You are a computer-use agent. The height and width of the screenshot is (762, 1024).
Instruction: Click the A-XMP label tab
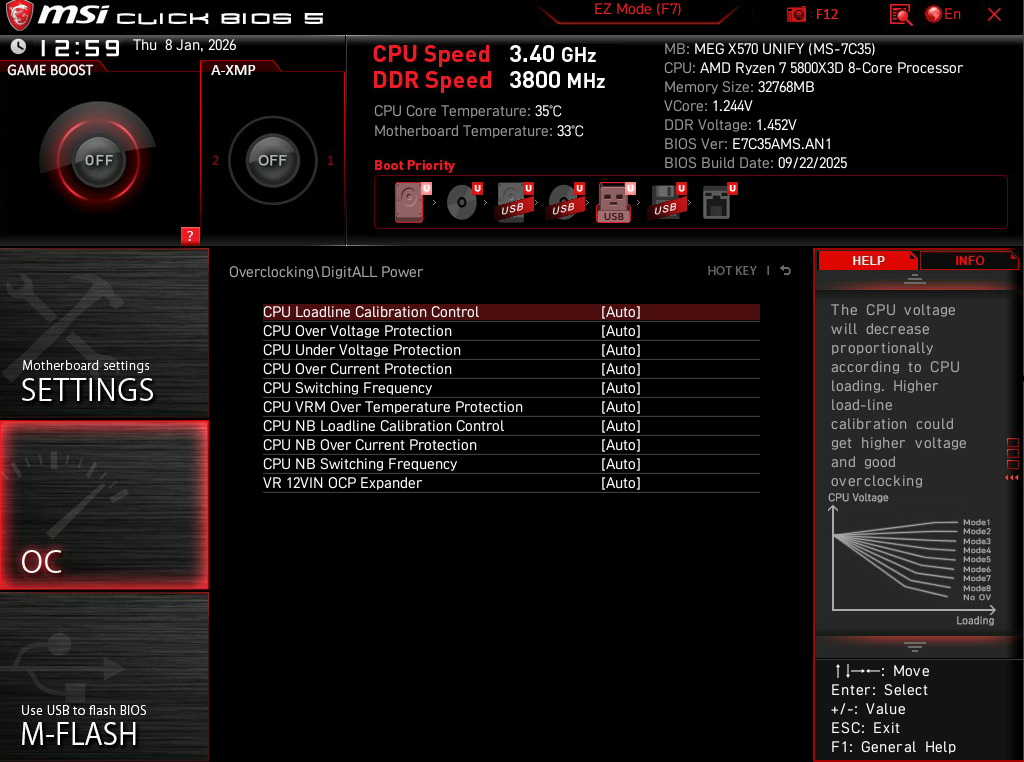click(233, 70)
